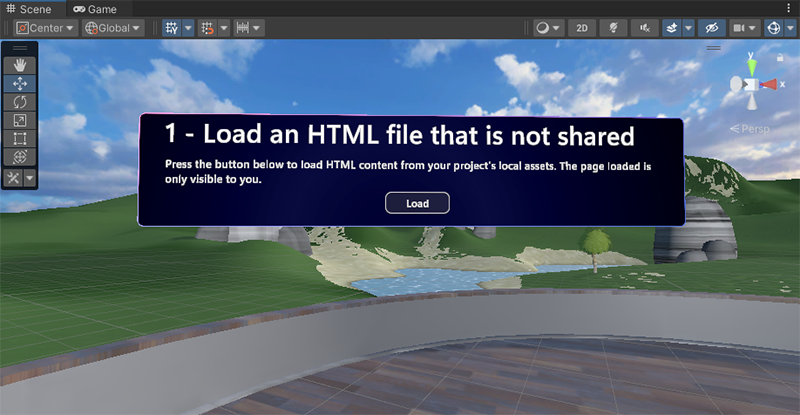Toggle scene grid visibility

172,28
